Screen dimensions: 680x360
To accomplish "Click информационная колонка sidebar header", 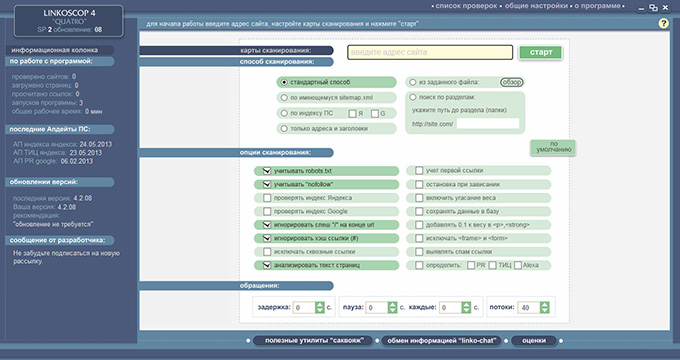I will click(x=60, y=50).
